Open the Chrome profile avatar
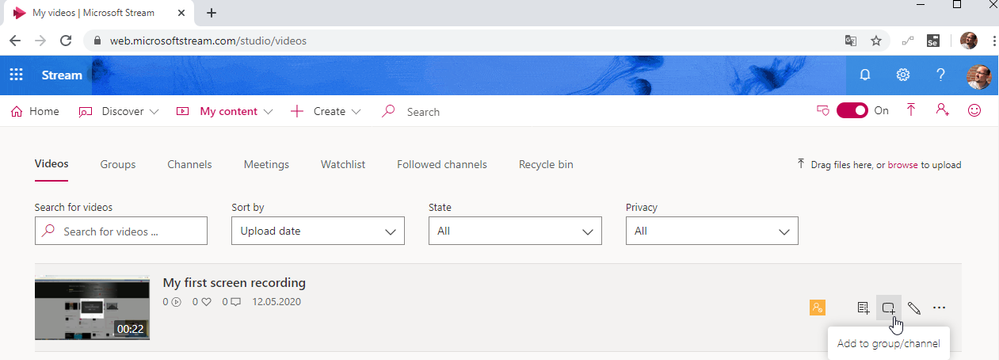 [968, 41]
